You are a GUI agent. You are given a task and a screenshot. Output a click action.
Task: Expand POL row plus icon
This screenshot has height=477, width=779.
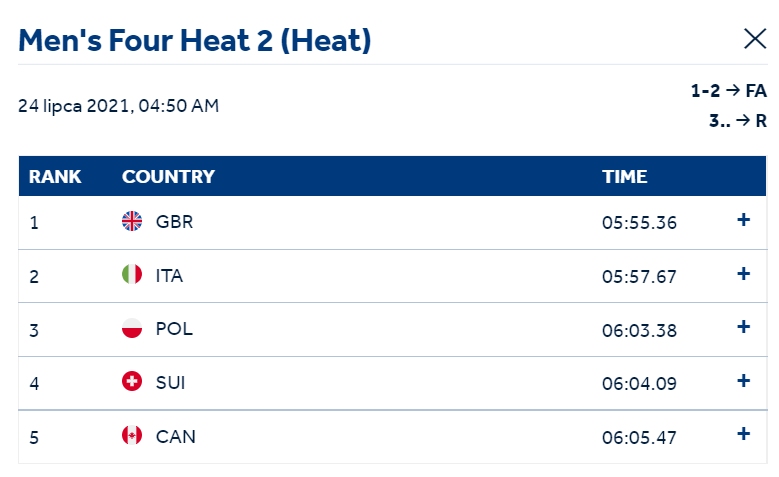[x=743, y=326]
